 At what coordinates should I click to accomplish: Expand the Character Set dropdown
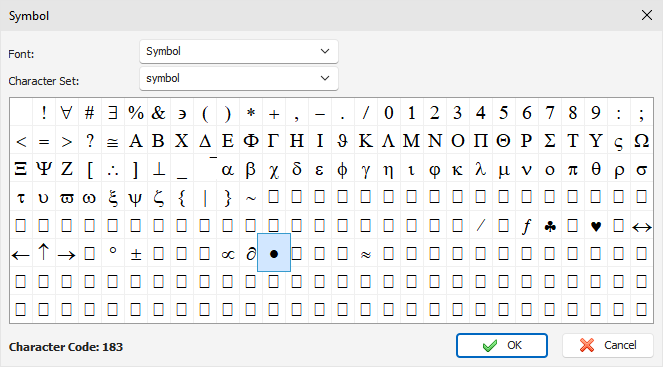pos(239,79)
